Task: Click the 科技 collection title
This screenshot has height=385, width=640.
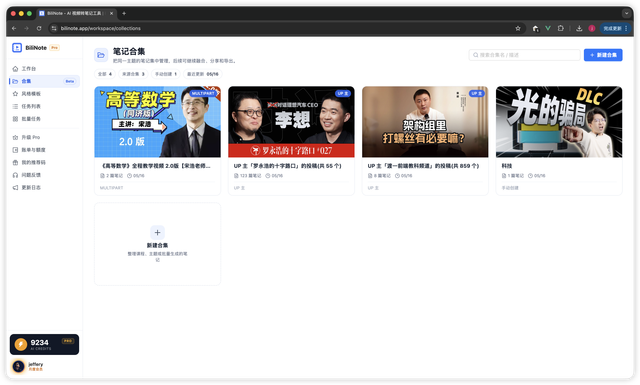Action: pos(507,166)
